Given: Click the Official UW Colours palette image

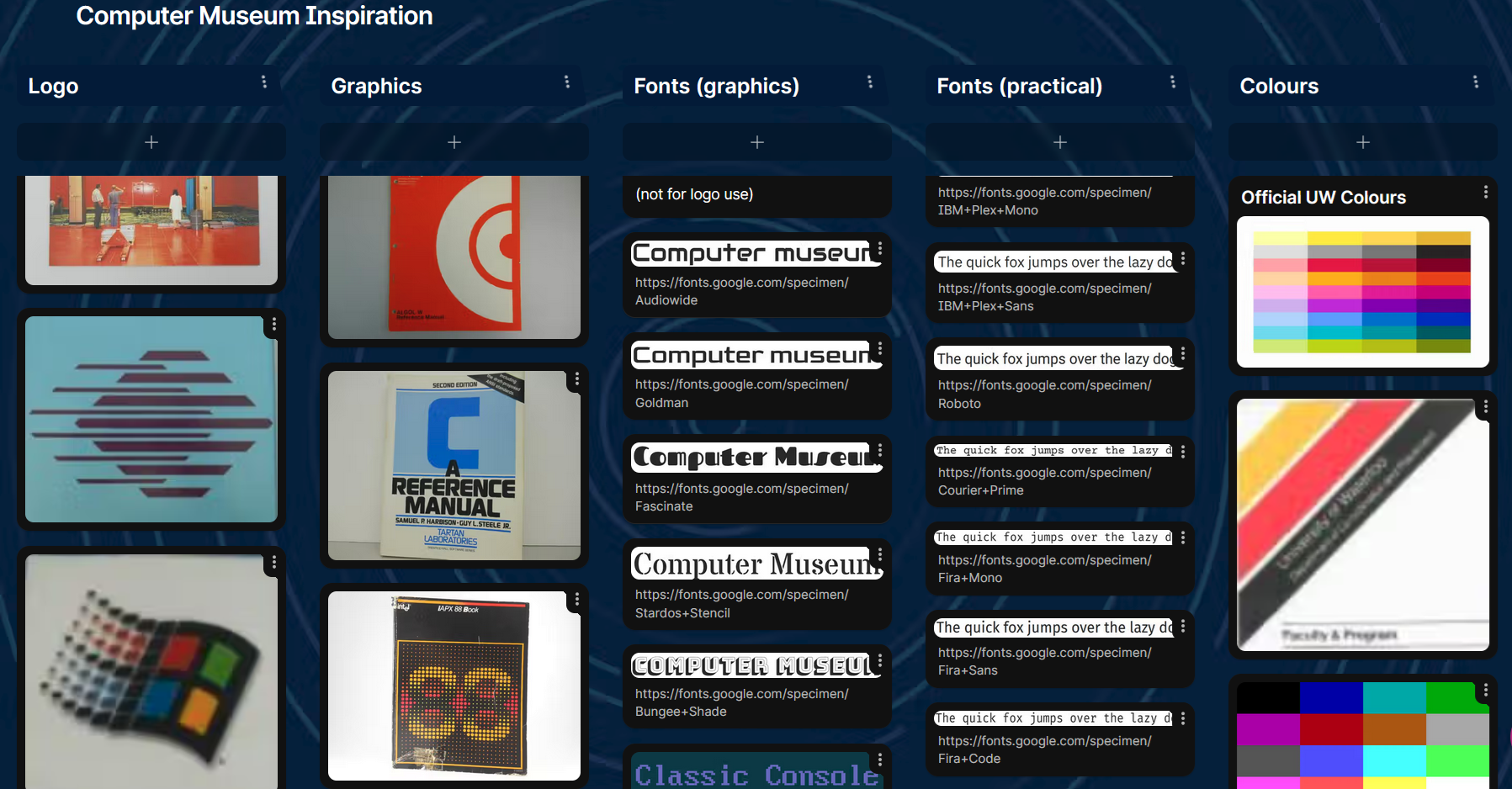Looking at the screenshot, I should [1362, 291].
